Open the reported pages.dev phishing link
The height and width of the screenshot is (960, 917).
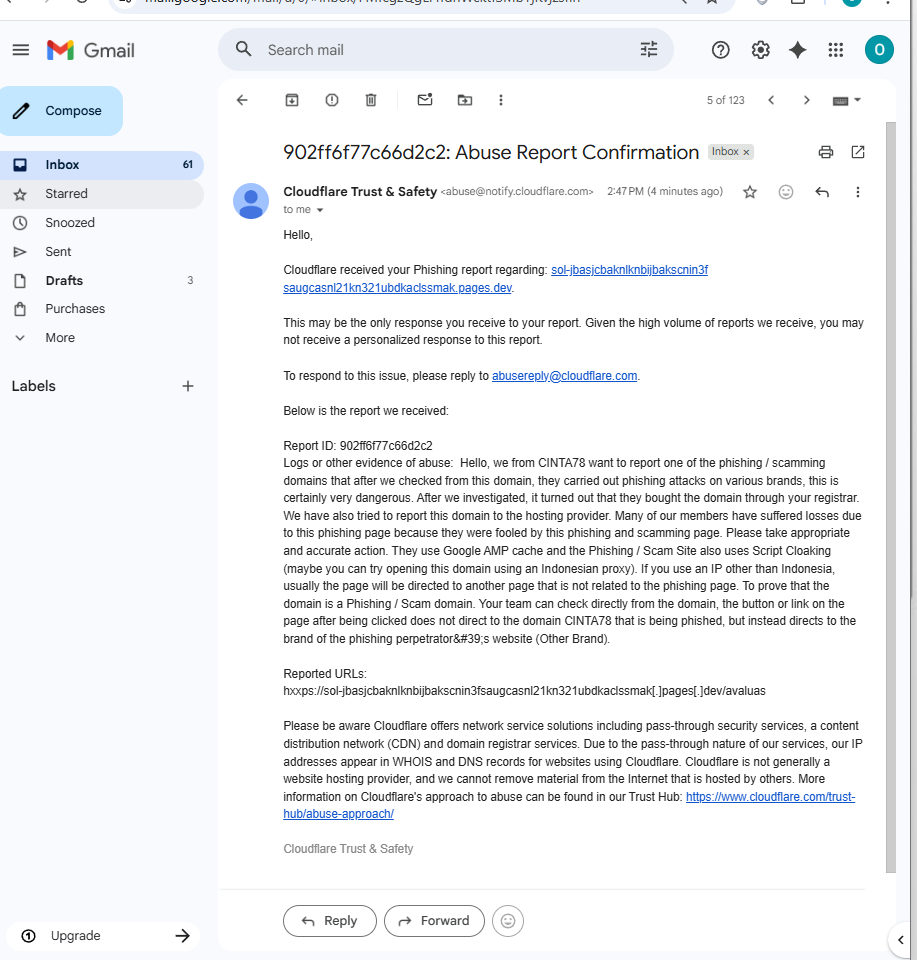click(x=629, y=270)
